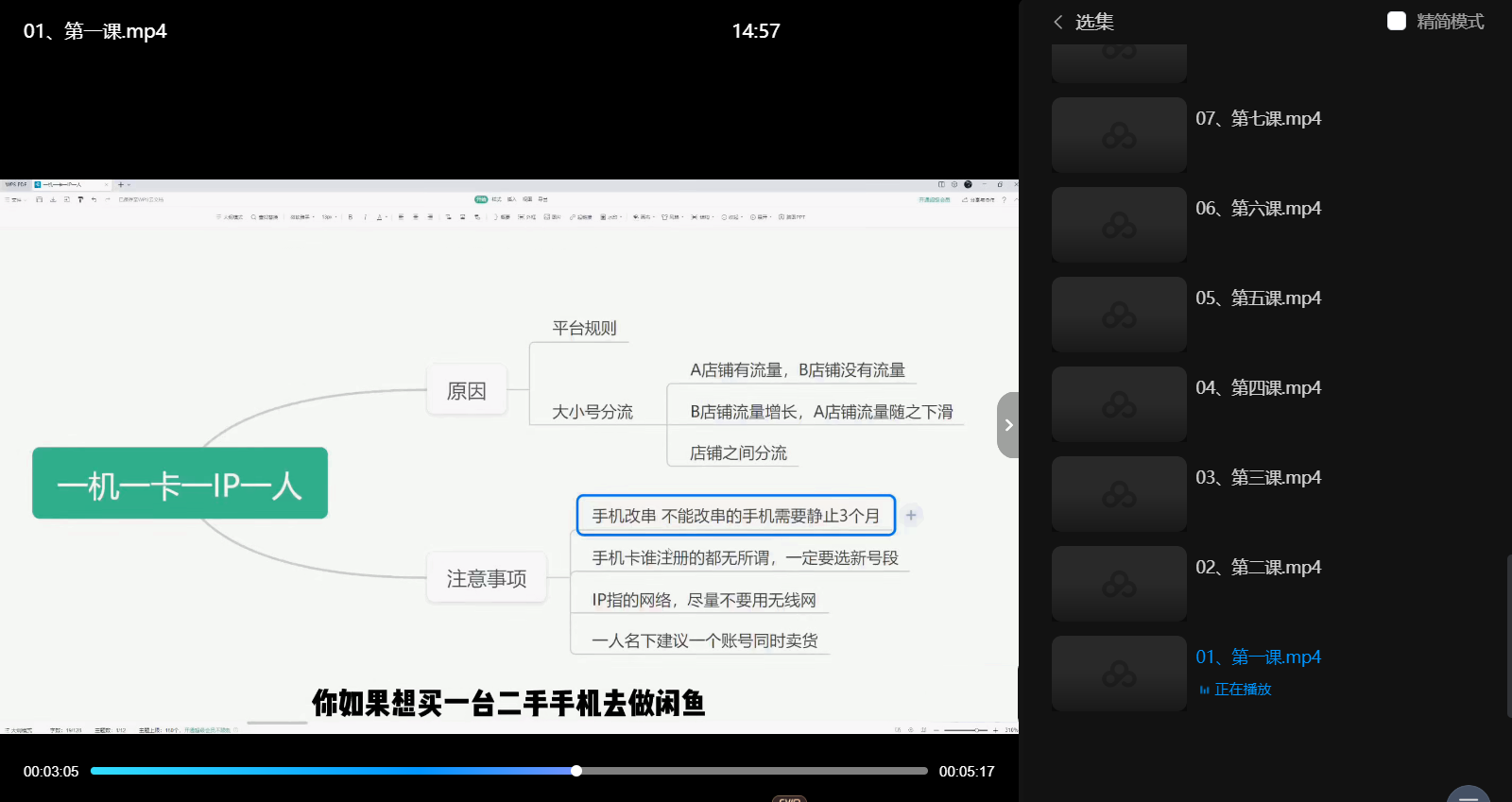The image size is (1512, 802).
Task: Click the plus icon next to 手机改串 node
Action: [911, 515]
